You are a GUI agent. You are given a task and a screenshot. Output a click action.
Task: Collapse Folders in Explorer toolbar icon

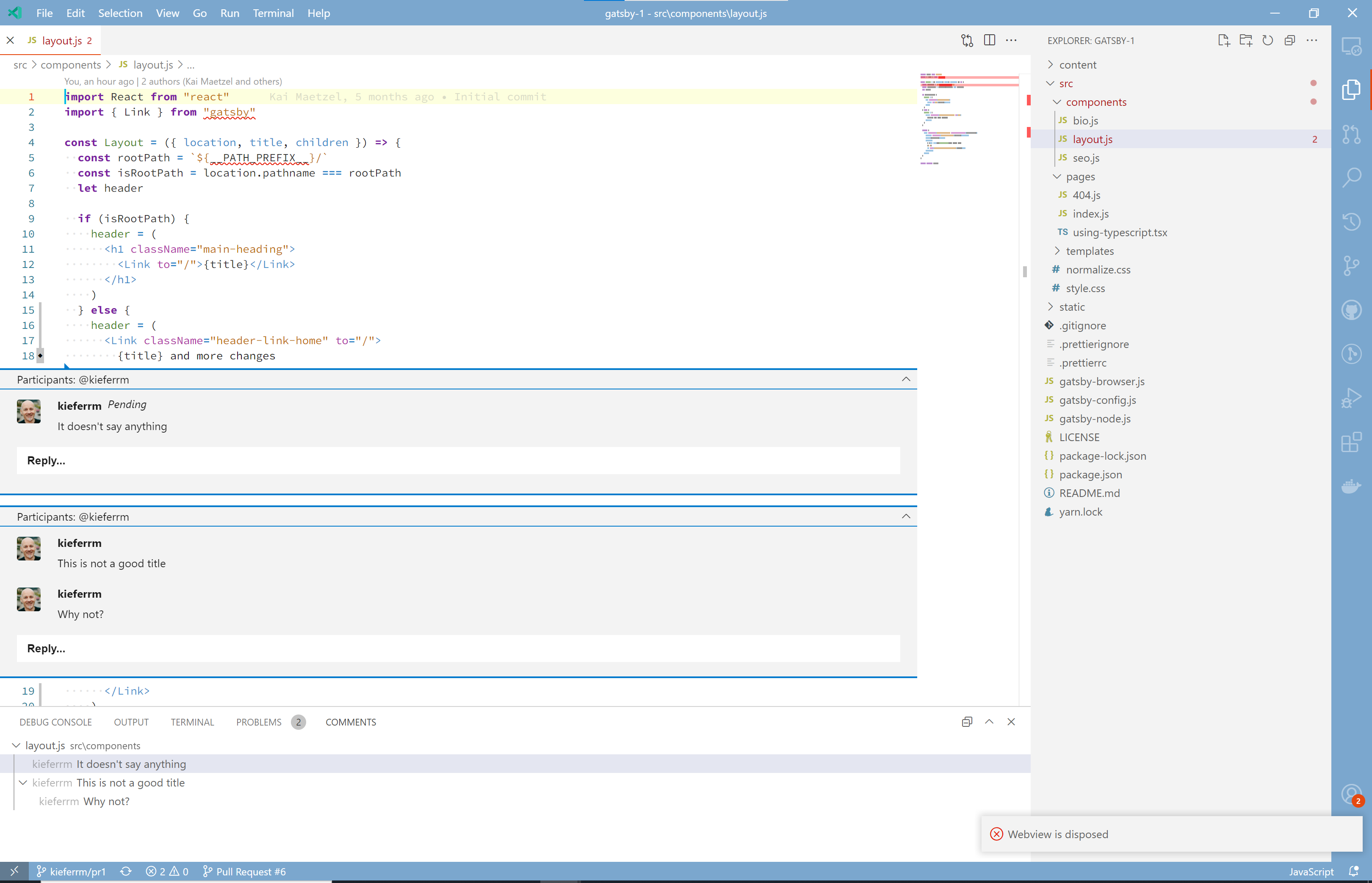coord(1290,40)
